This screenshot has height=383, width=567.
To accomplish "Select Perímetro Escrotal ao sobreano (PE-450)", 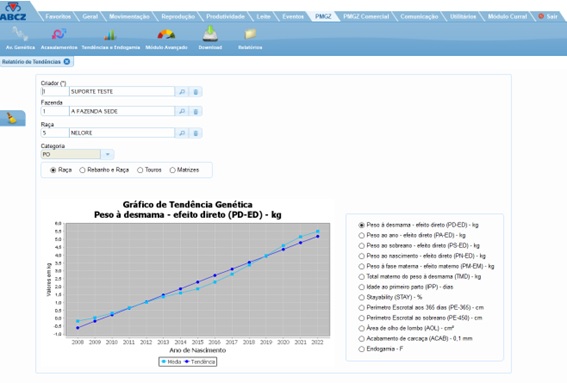I will click(x=361, y=318).
